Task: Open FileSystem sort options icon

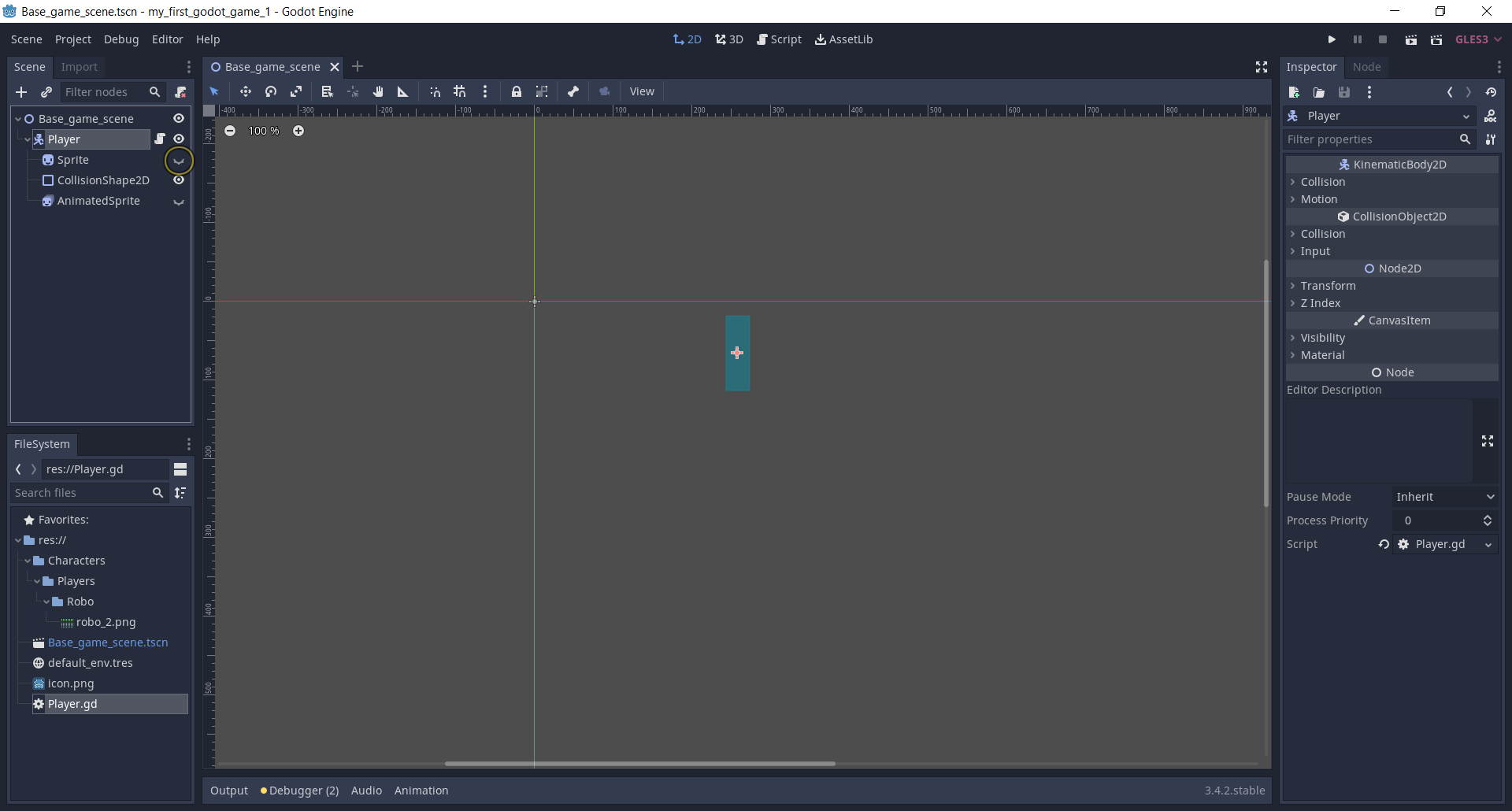Action: [180, 493]
